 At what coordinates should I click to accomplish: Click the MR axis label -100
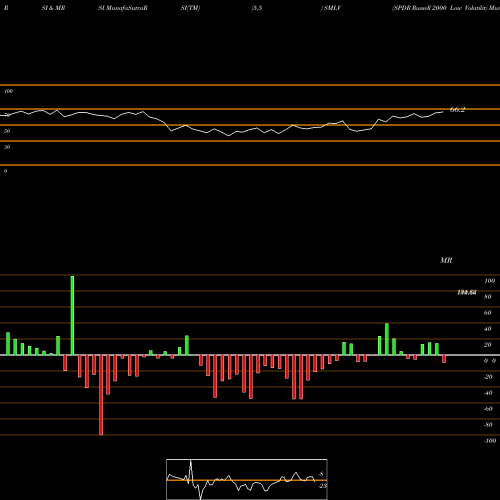490,441
